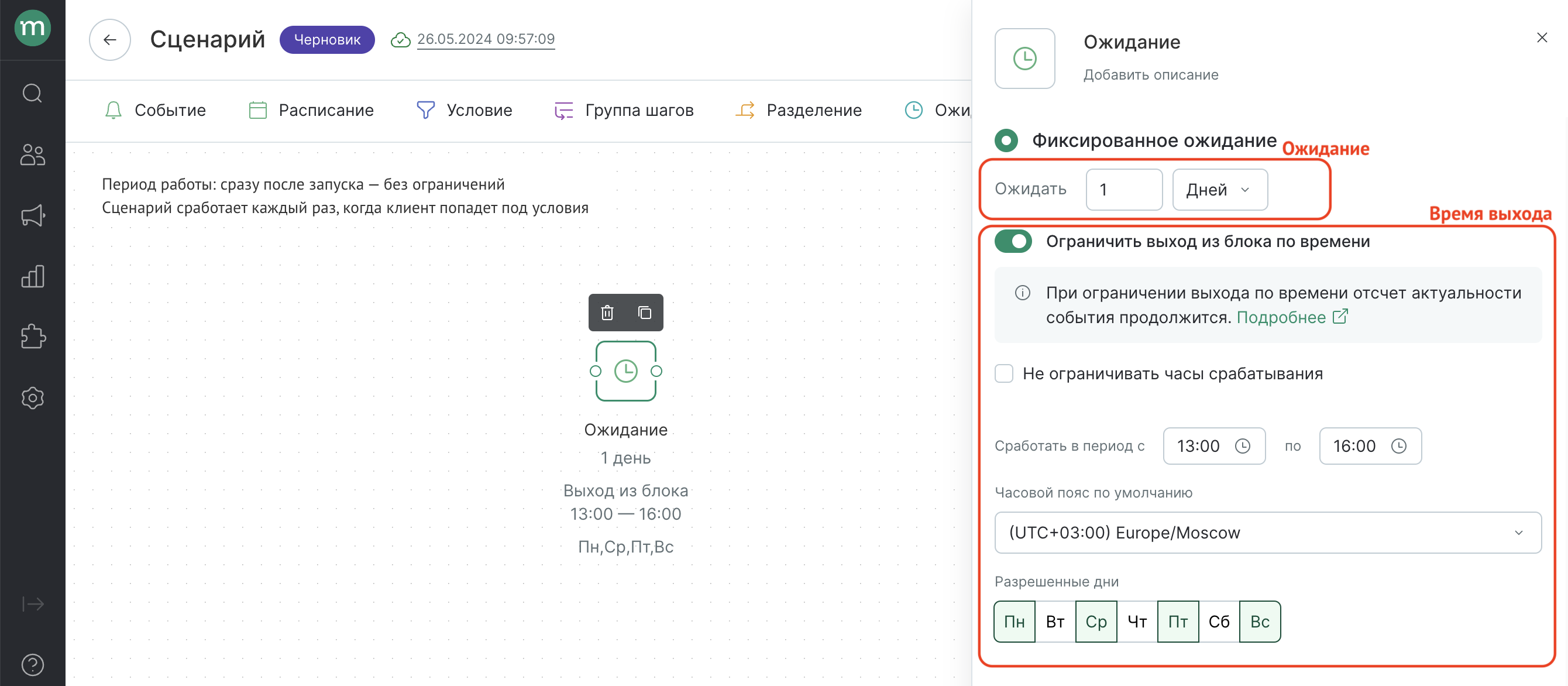Click the clock icon in panel header
This screenshot has width=1568, height=686.
(x=1025, y=59)
